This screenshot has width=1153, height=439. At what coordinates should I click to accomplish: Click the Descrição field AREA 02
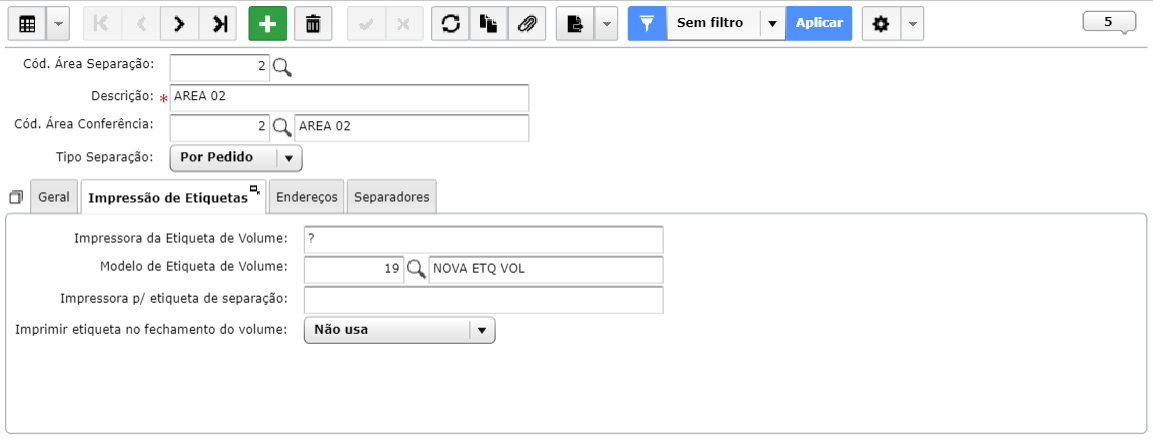pos(349,98)
